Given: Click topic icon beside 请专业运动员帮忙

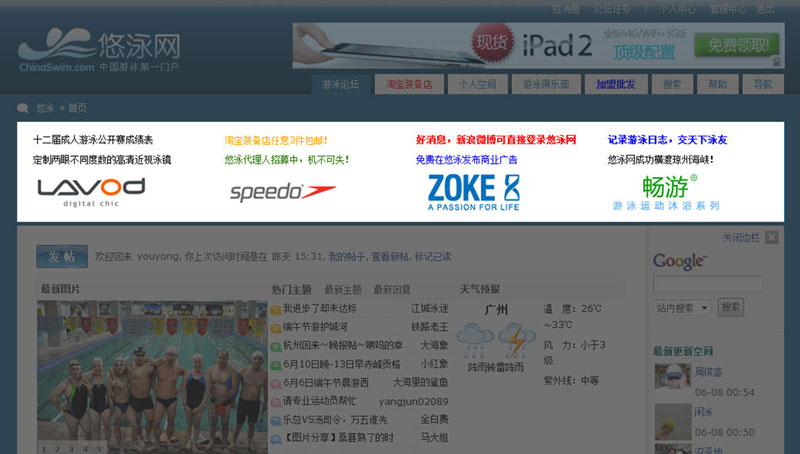Looking at the screenshot, I should tap(276, 402).
